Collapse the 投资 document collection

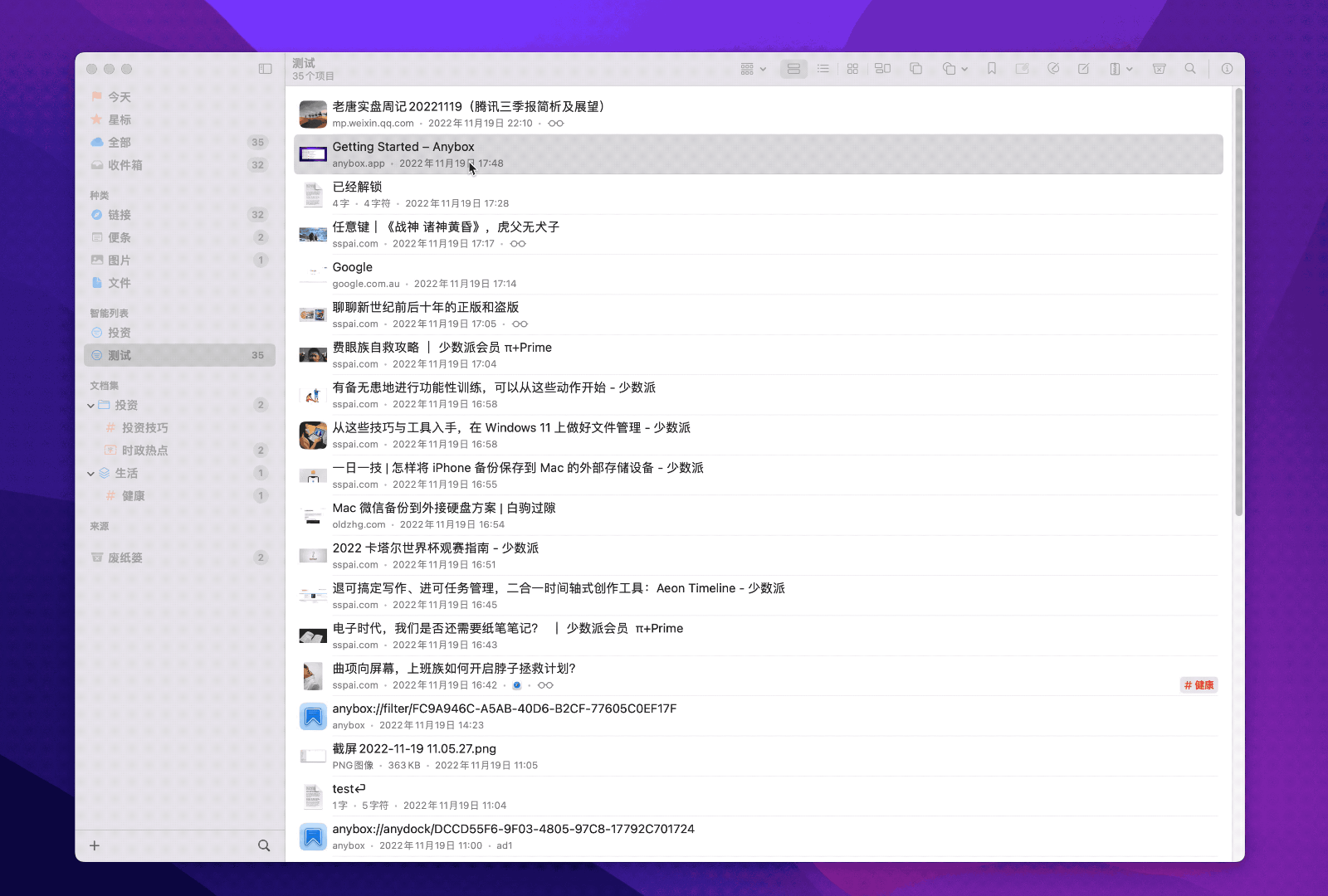pyautogui.click(x=90, y=406)
